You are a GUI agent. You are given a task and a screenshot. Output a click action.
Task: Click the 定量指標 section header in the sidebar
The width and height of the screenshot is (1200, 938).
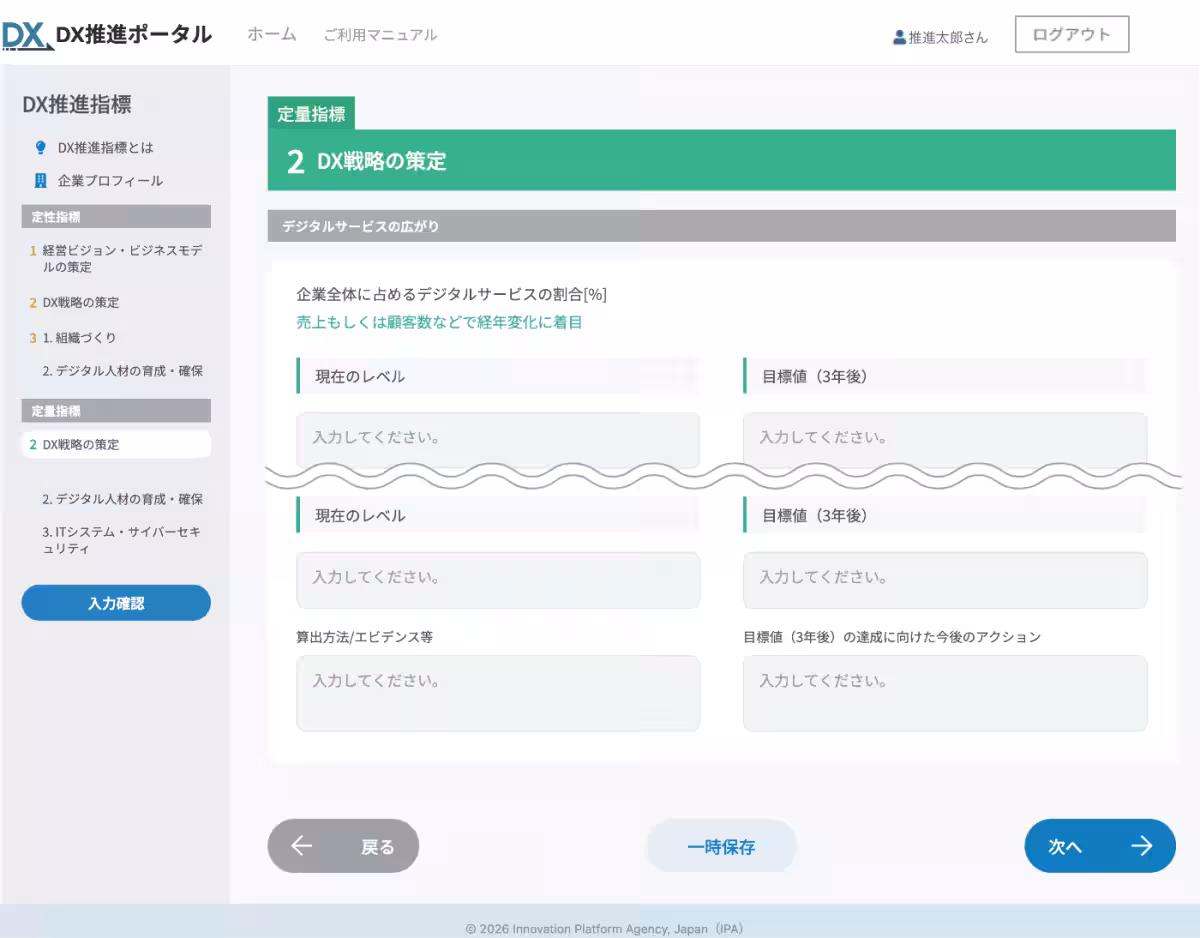pyautogui.click(x=116, y=411)
